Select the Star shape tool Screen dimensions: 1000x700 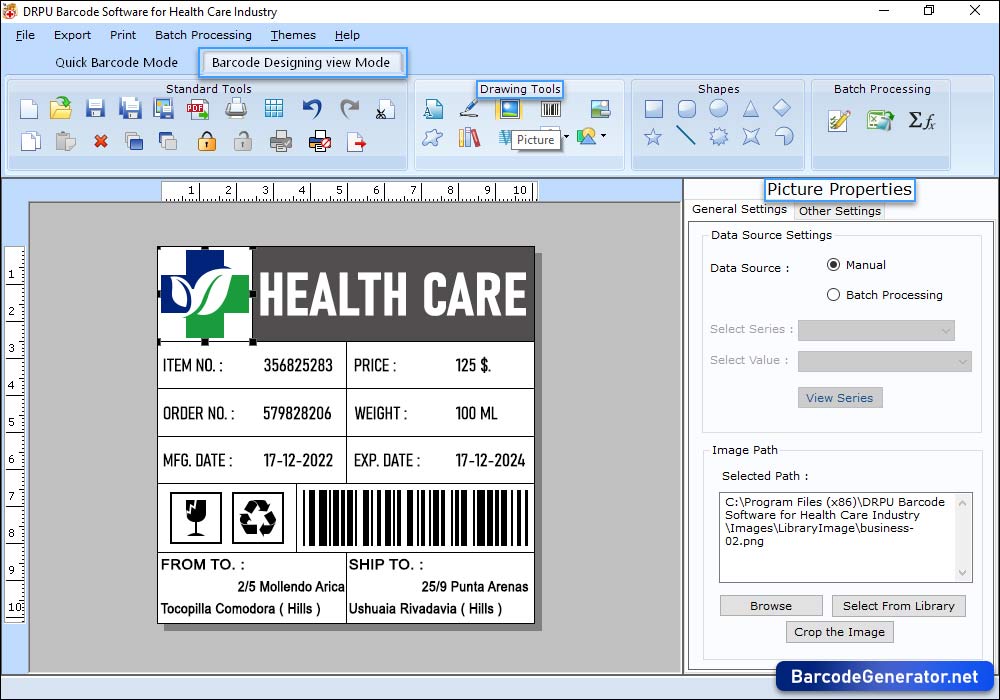652,136
